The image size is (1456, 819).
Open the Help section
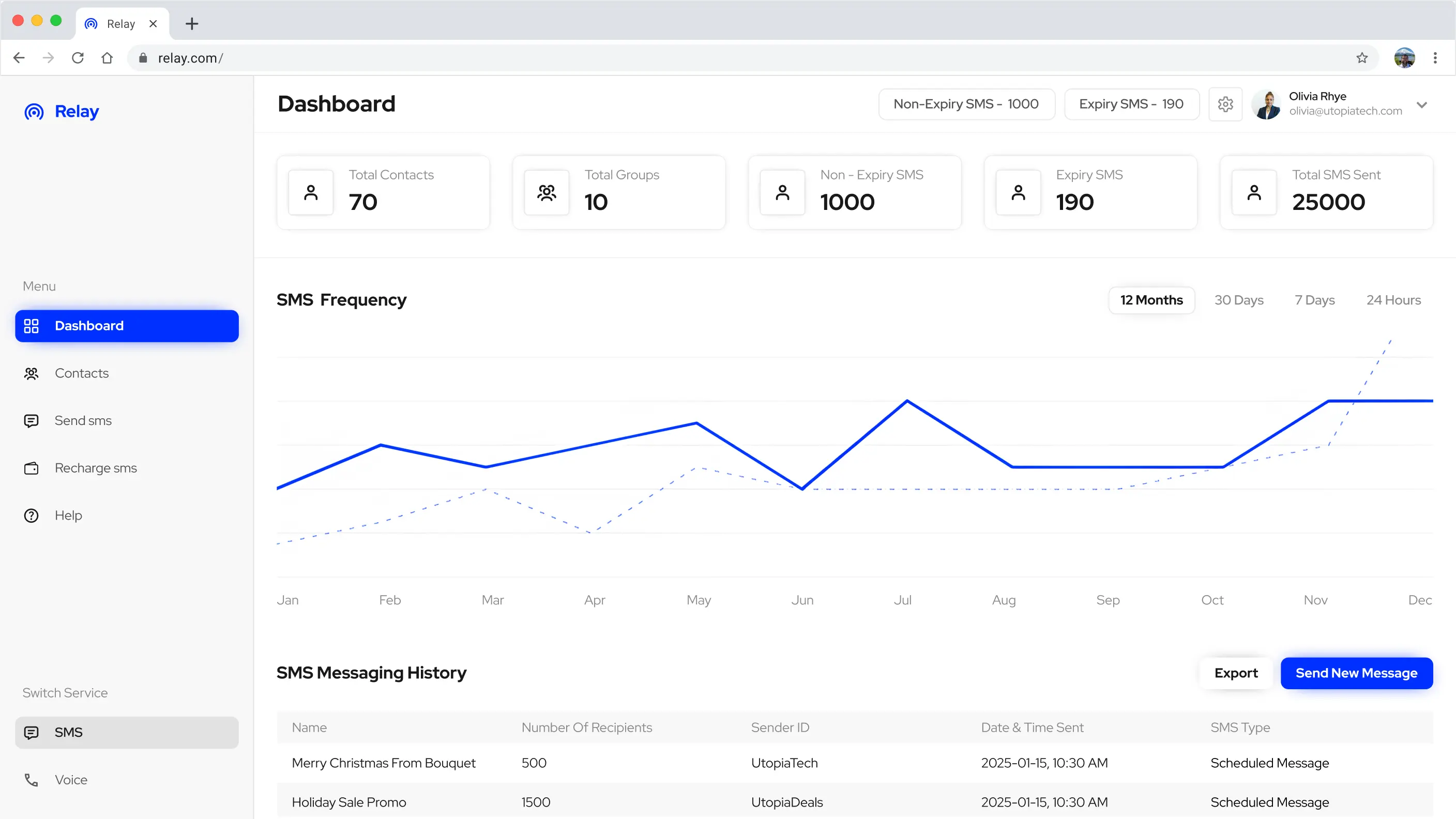point(68,515)
